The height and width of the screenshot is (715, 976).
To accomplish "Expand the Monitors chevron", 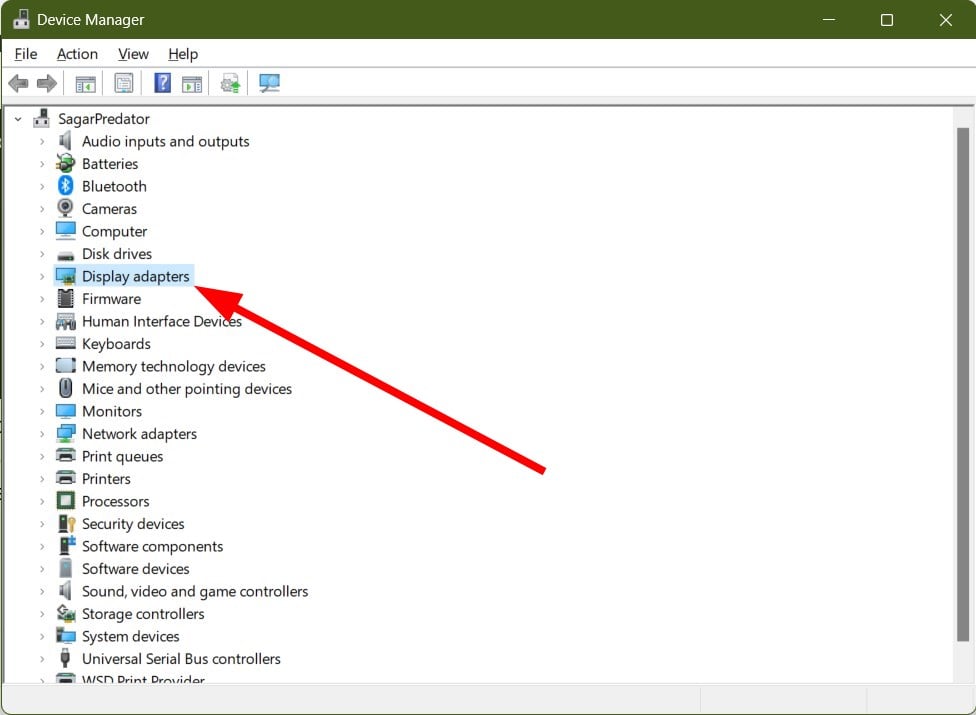I will pos(42,411).
